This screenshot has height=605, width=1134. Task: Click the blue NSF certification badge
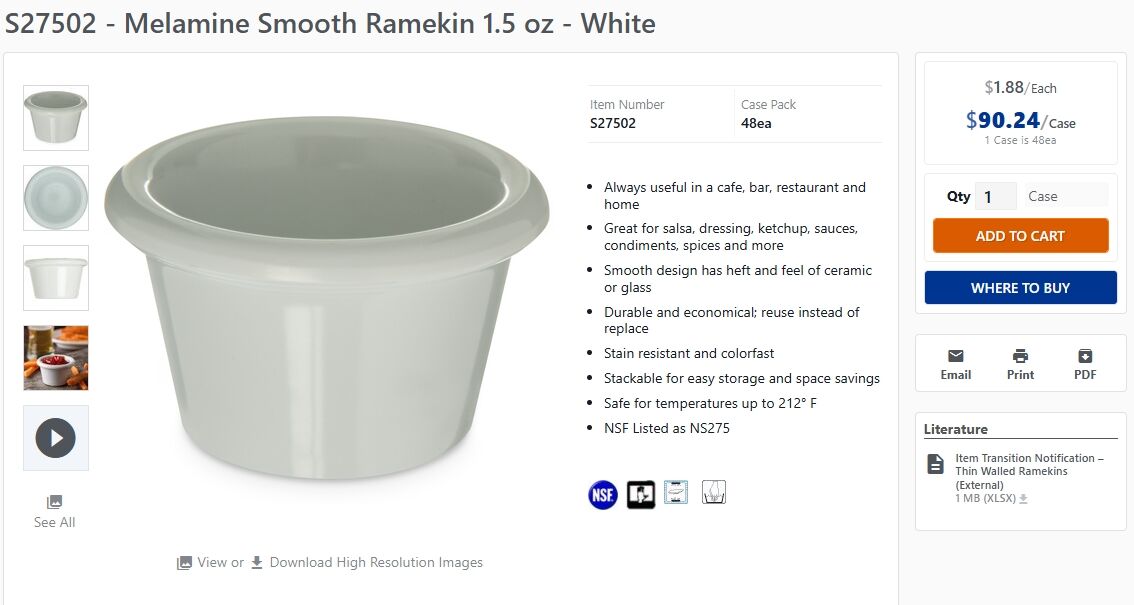coord(603,494)
